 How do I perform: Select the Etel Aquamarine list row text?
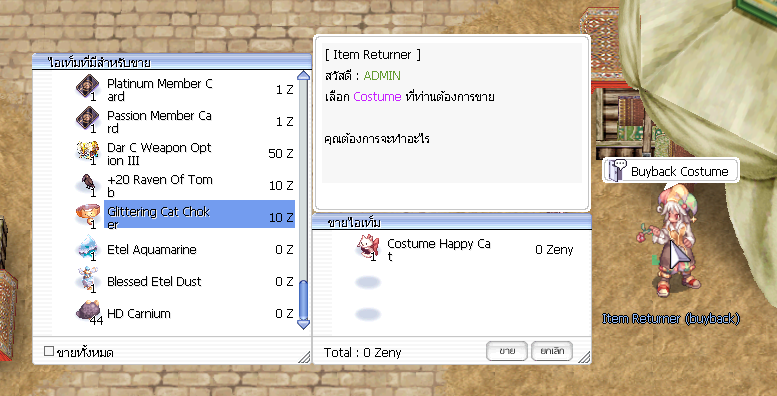point(152,250)
